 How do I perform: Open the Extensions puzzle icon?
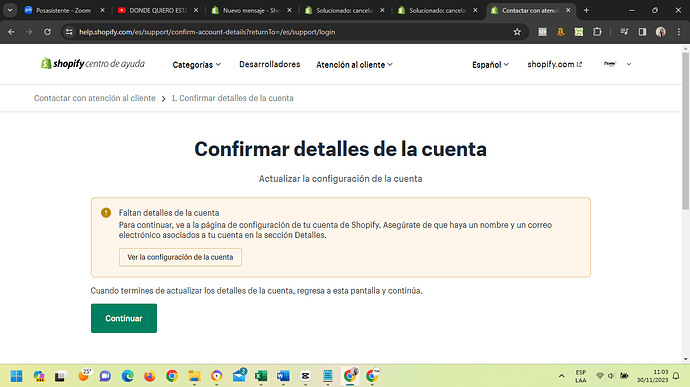pyautogui.click(x=597, y=32)
